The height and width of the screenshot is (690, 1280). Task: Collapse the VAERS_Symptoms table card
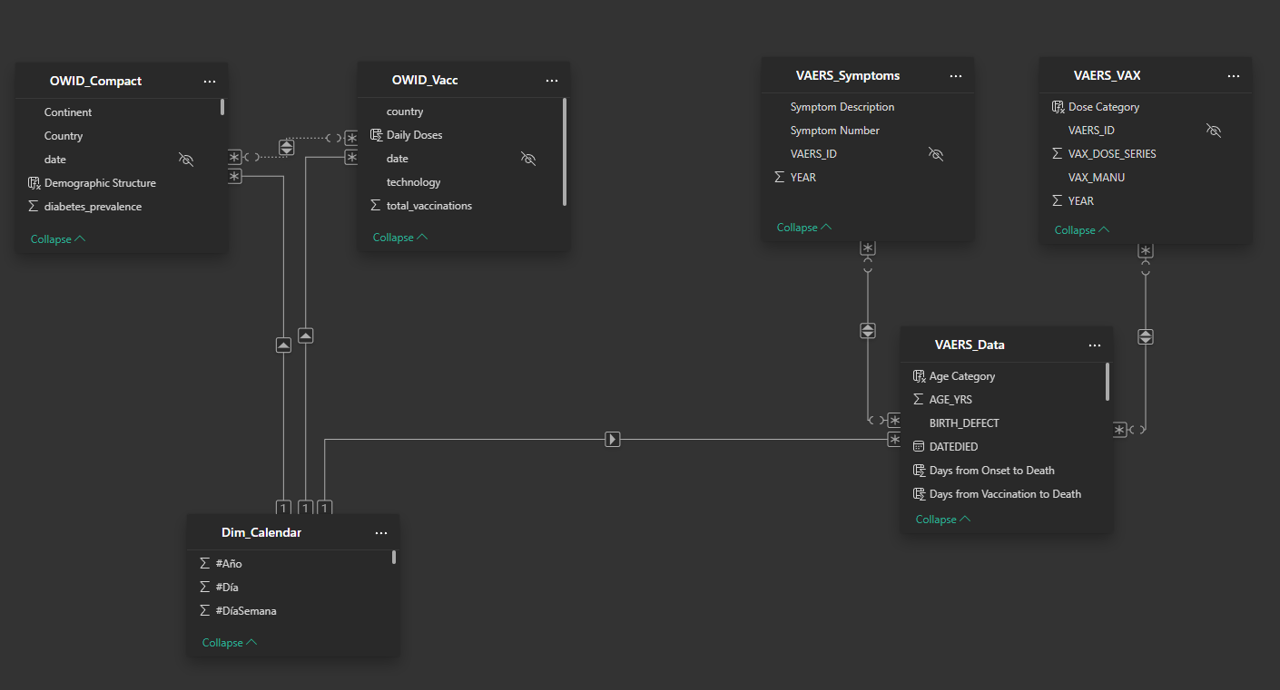point(804,227)
